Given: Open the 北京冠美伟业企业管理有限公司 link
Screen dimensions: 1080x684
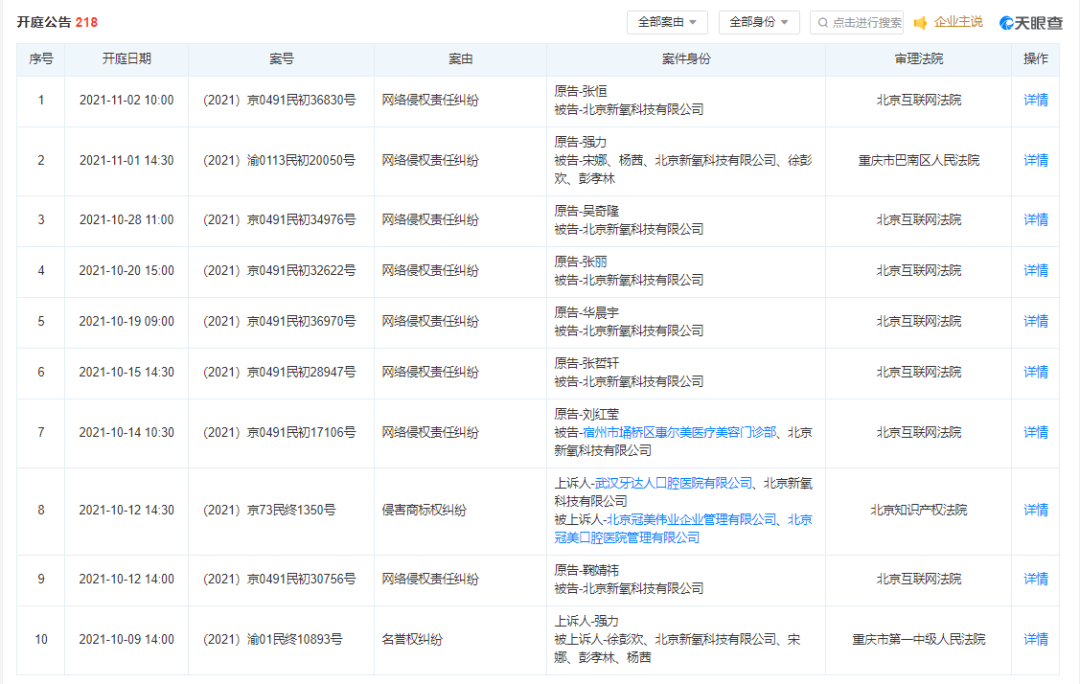Looking at the screenshot, I should 692,519.
